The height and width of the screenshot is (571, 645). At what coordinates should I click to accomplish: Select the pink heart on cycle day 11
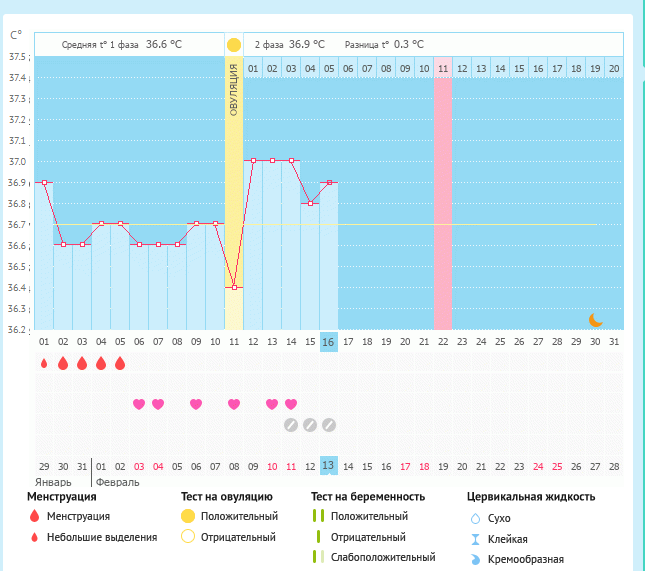(x=234, y=404)
